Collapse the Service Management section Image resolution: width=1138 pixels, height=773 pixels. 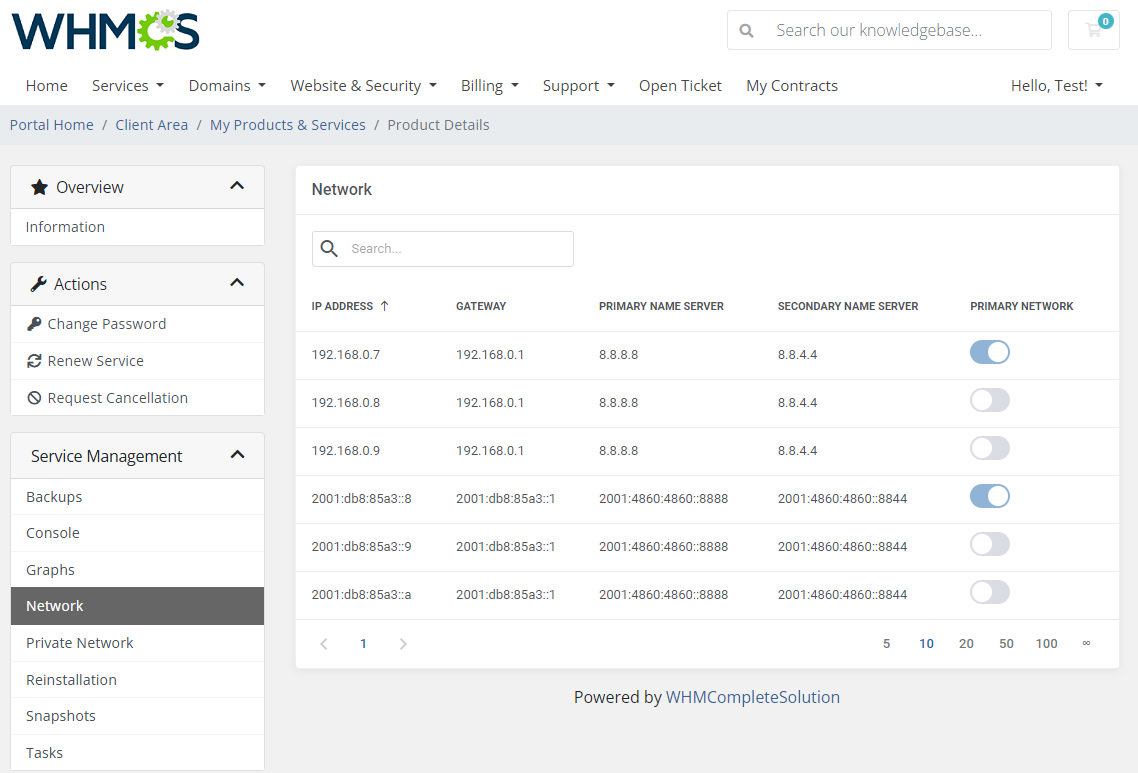237,454
